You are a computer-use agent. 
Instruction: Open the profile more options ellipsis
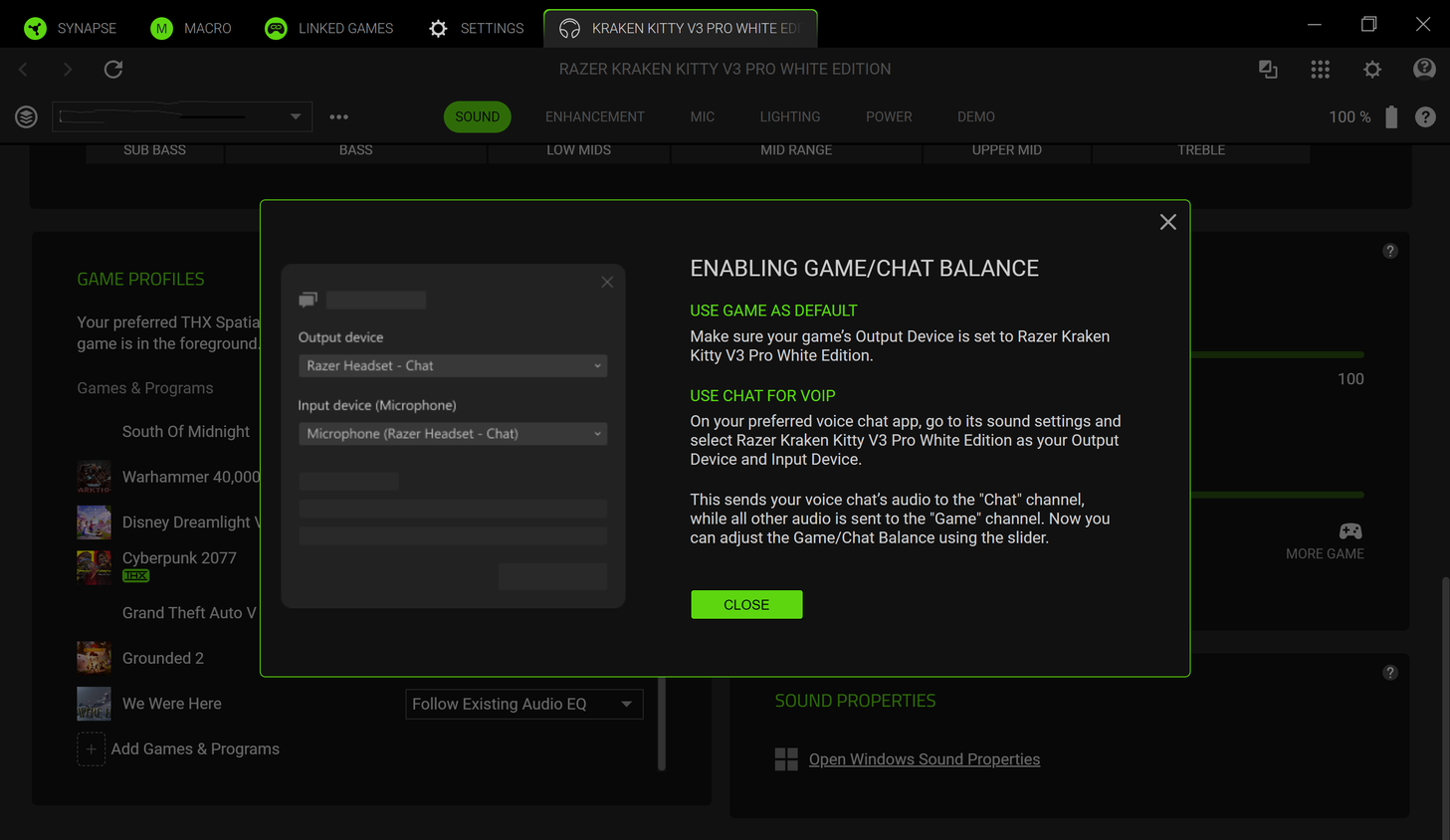(x=339, y=116)
